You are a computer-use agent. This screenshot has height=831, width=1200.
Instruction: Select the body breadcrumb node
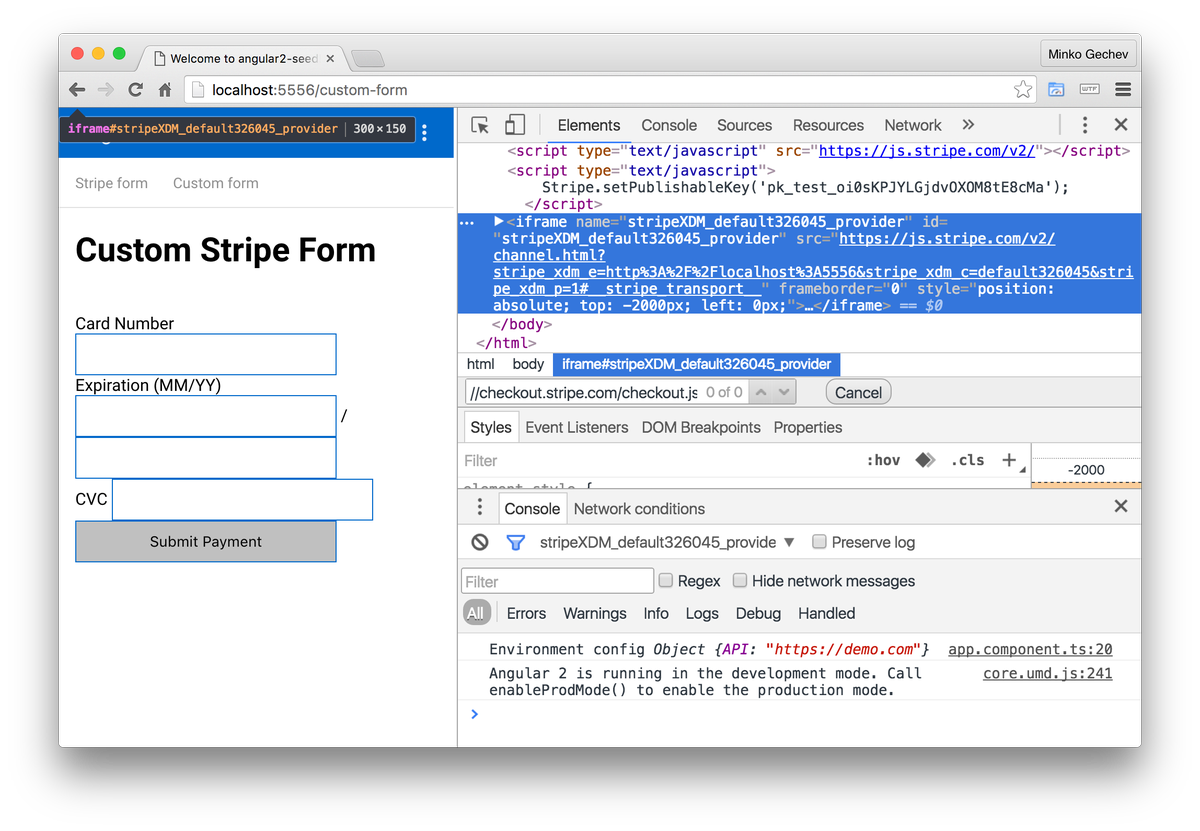528,364
